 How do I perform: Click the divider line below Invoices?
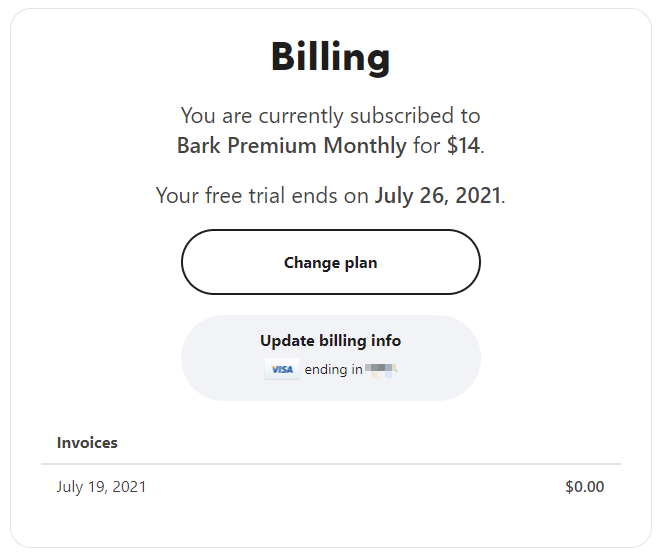331,464
